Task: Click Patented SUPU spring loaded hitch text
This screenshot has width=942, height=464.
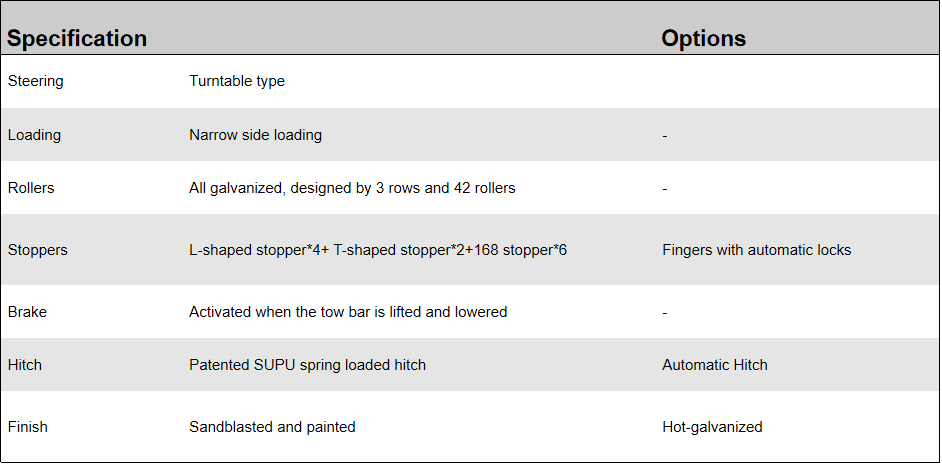Action: pyautogui.click(x=307, y=365)
